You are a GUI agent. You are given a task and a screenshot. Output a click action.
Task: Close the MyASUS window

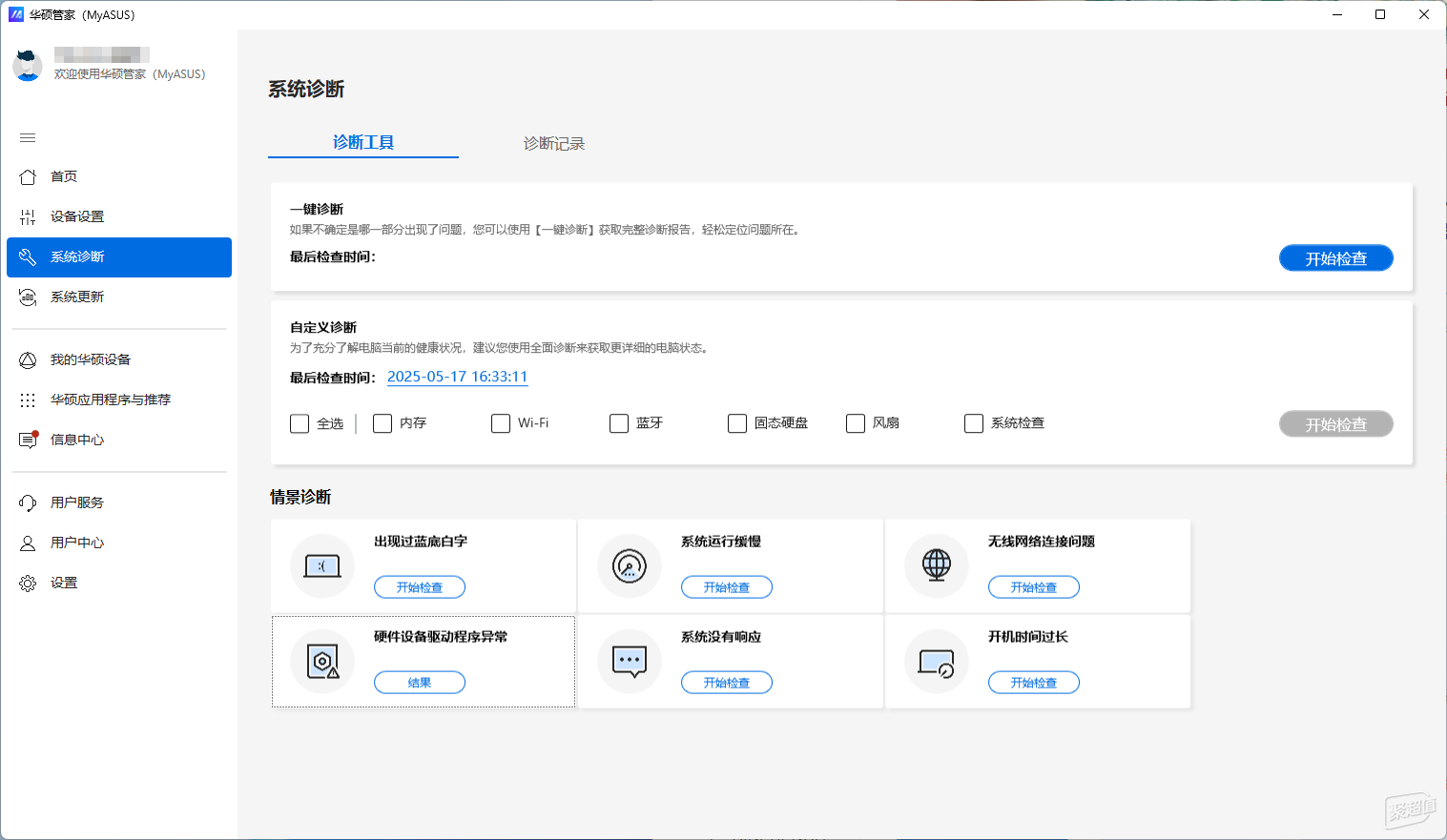(x=1424, y=14)
